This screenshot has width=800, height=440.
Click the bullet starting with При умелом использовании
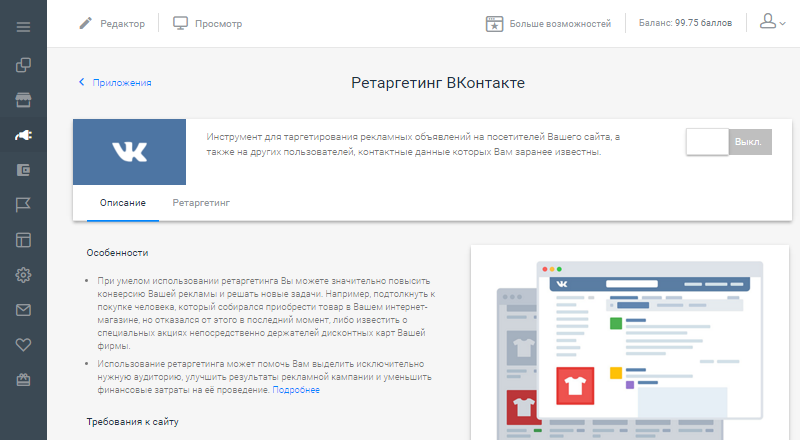pos(266,313)
